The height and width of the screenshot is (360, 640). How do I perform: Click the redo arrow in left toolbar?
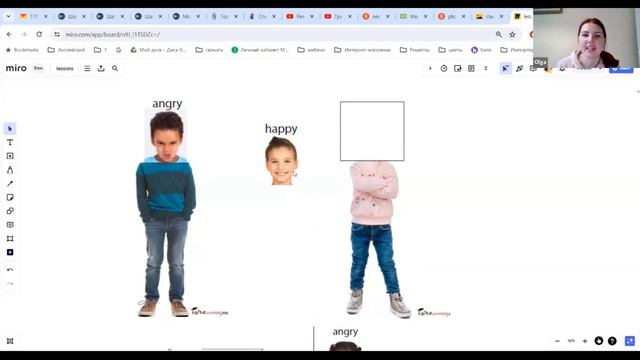pos(10,284)
